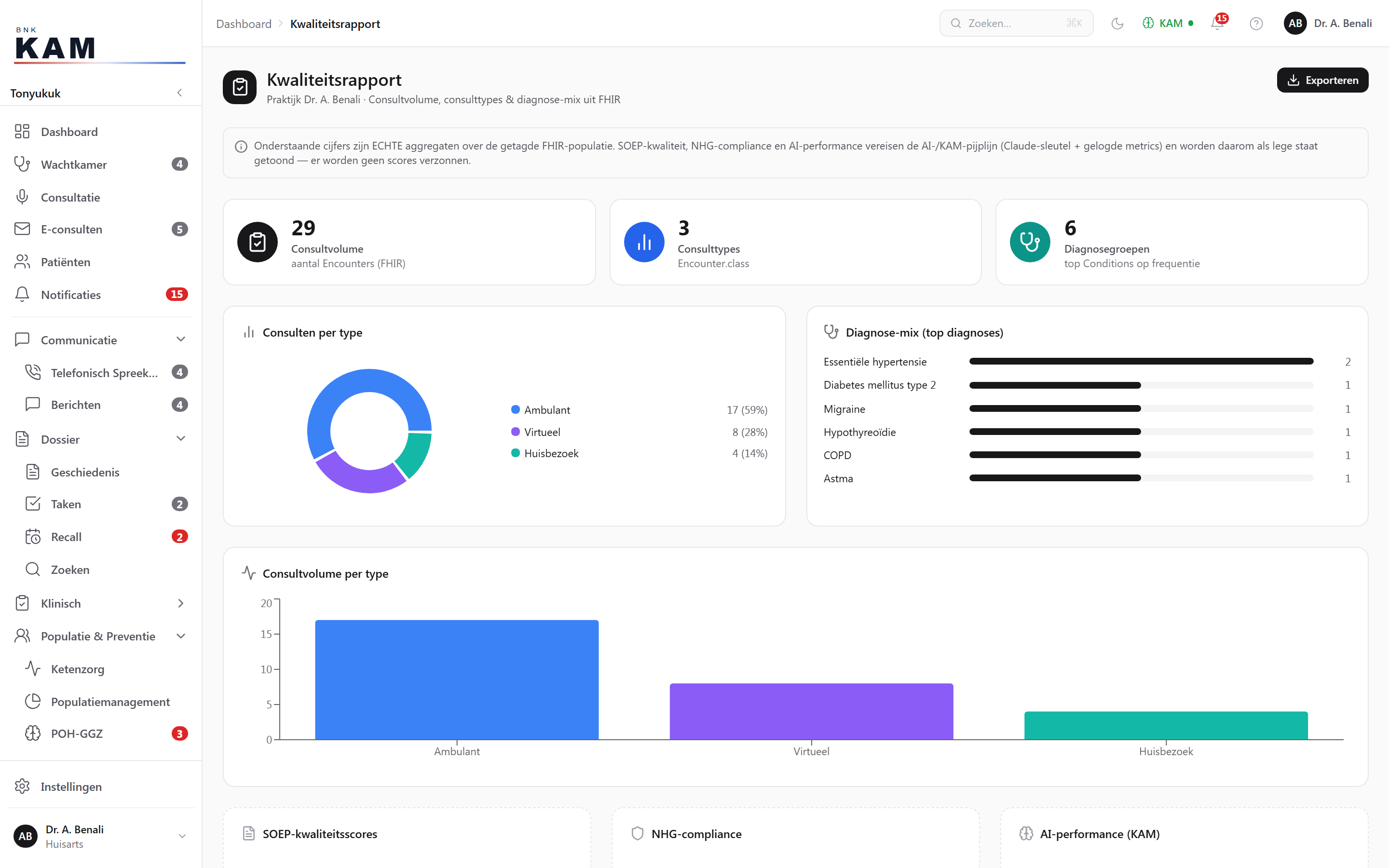Viewport: 1389px width, 868px height.
Task: Open Instellingen gear icon
Action: tap(22, 787)
